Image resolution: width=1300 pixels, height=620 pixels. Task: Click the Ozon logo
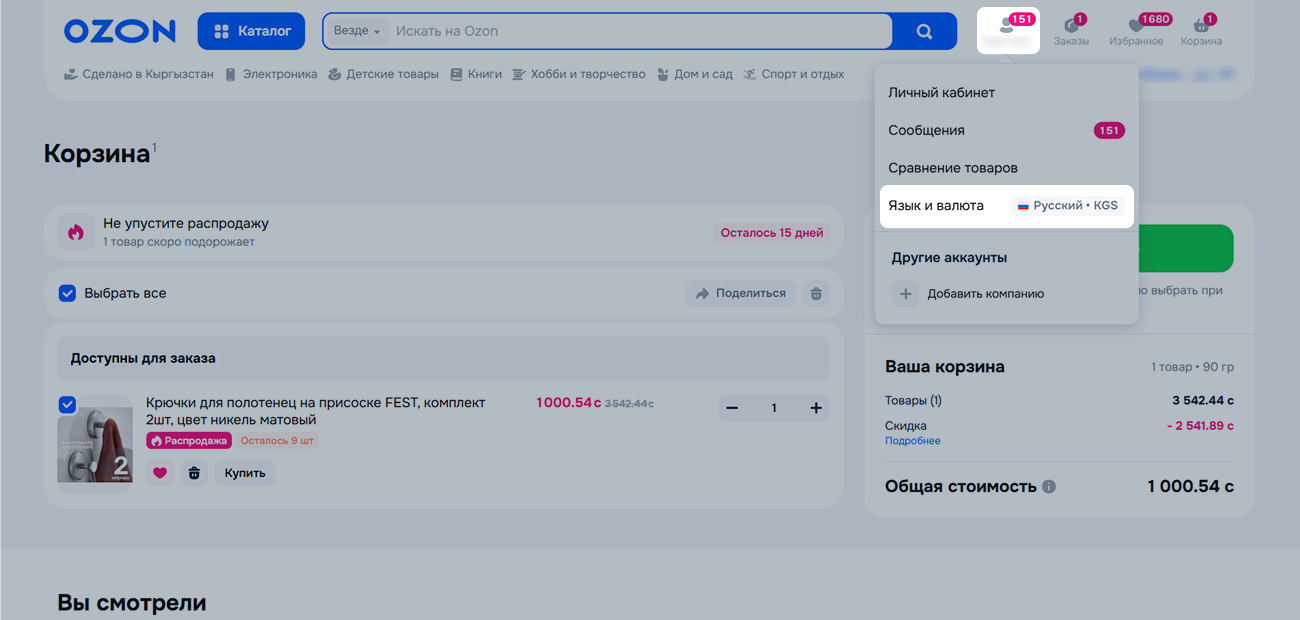pos(119,31)
